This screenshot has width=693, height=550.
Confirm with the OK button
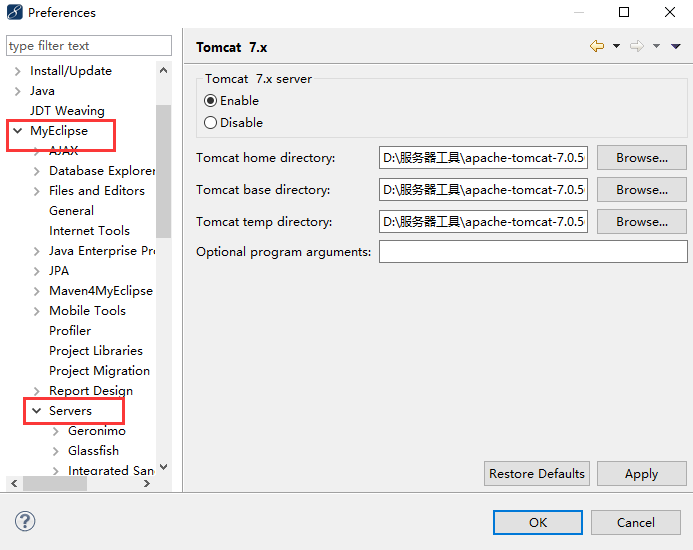[x=538, y=523]
